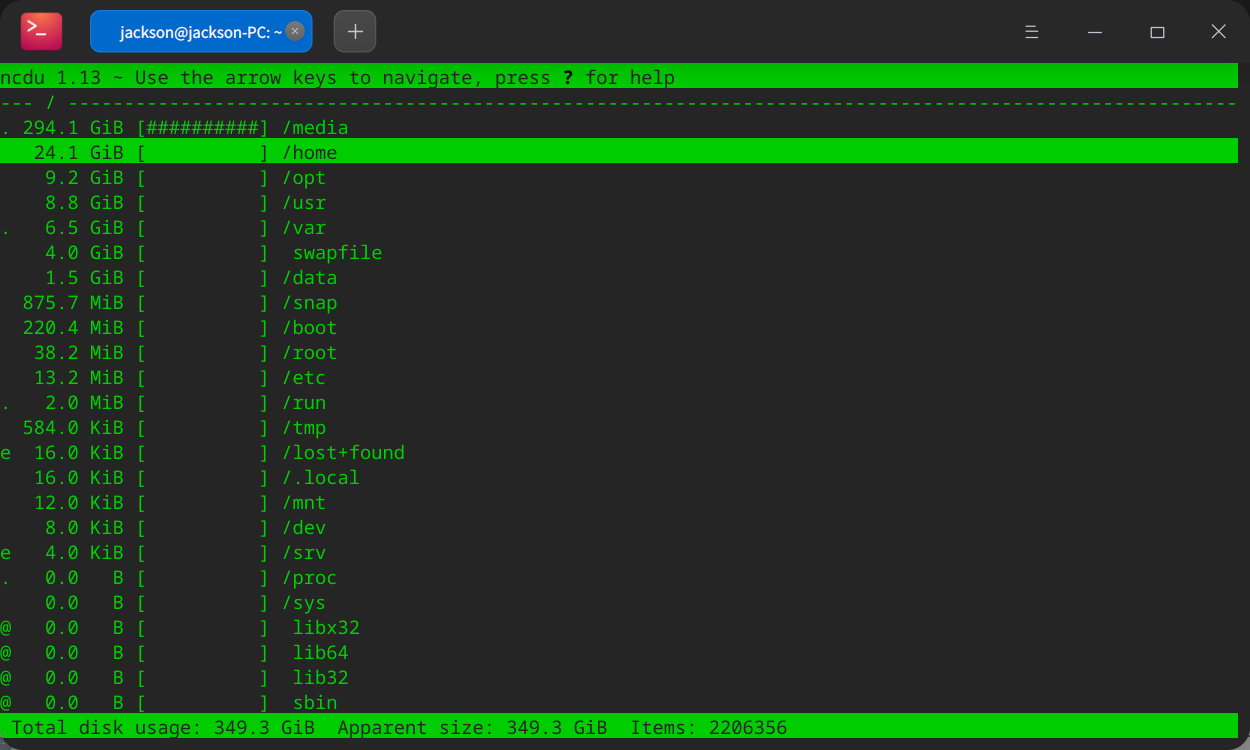Click the 294.1 GiB size value
Screen dimensions: 1250x750
click(73, 128)
